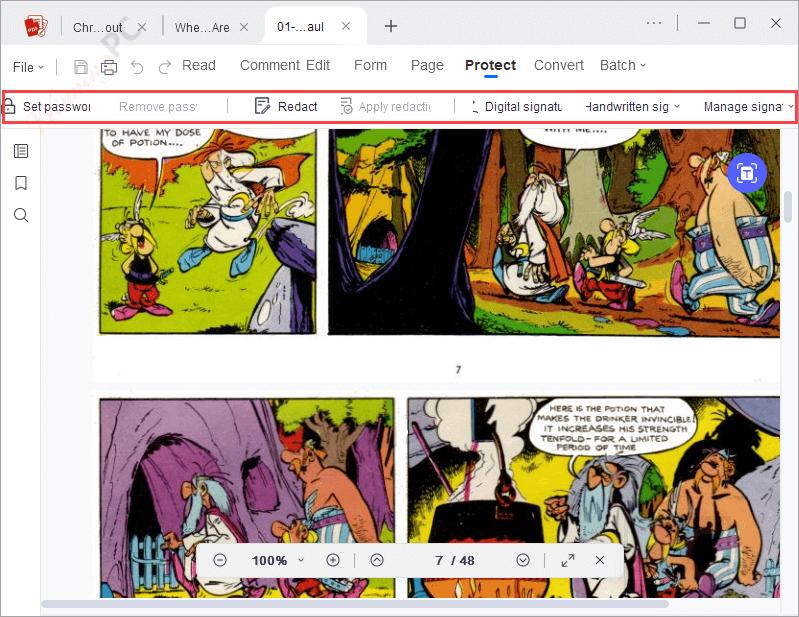The image size is (799, 617).
Task: Click the Digital signature label
Action: coord(523,106)
